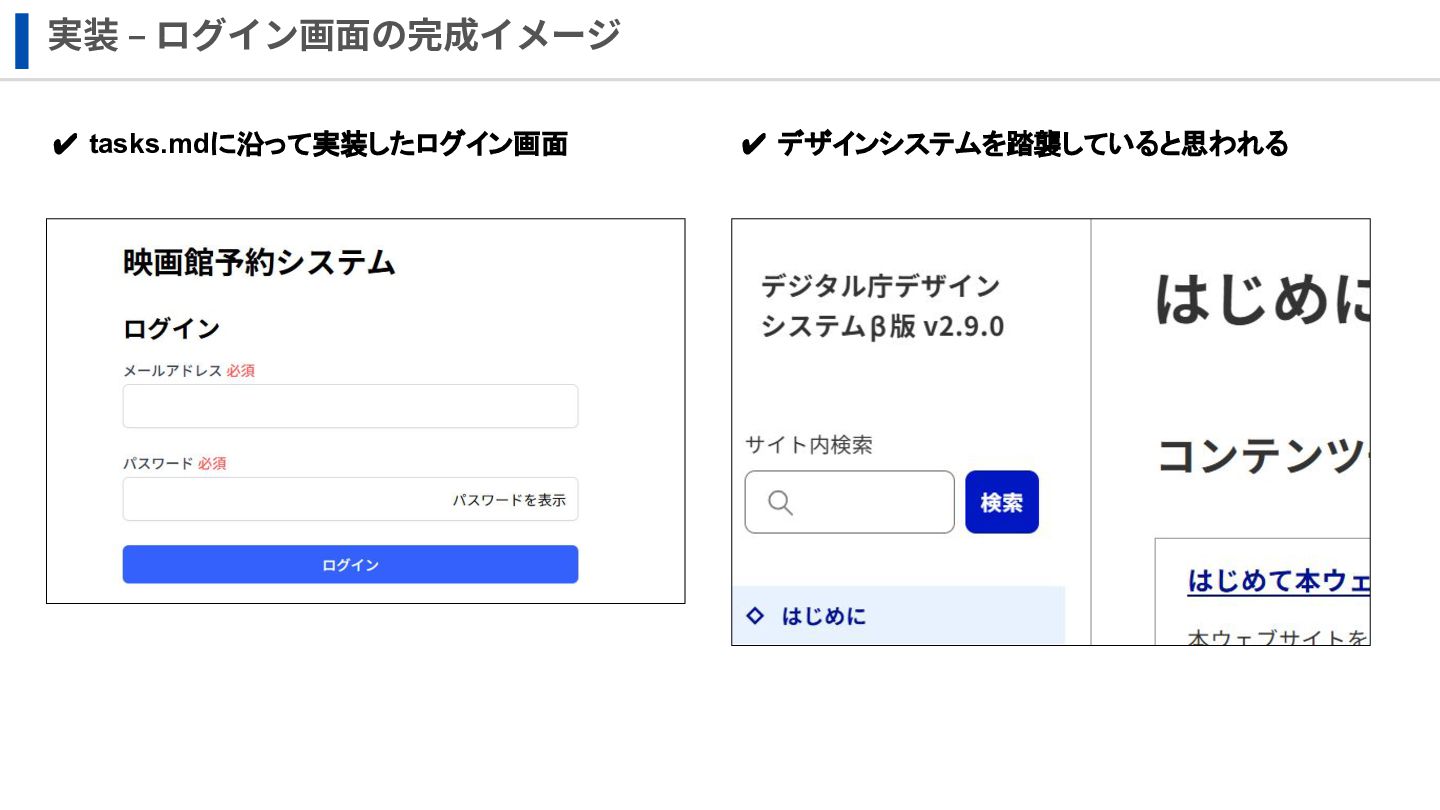This screenshot has height=810, width=1440.
Task: Toggle the パスワードを表示 option
Action: [x=509, y=500]
